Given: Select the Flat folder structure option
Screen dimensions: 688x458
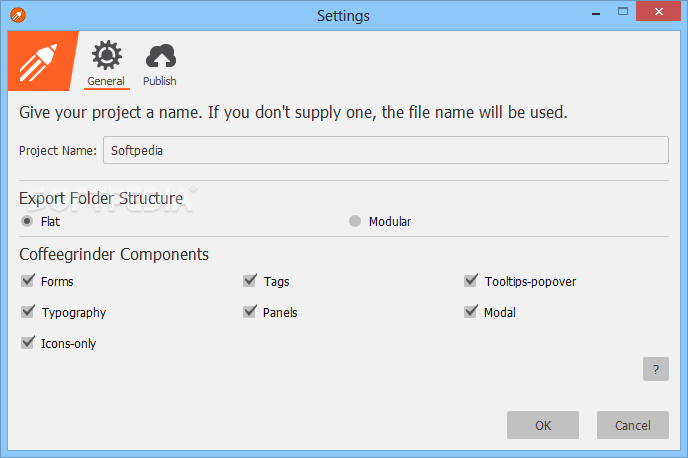Looking at the screenshot, I should pyautogui.click(x=28, y=221).
